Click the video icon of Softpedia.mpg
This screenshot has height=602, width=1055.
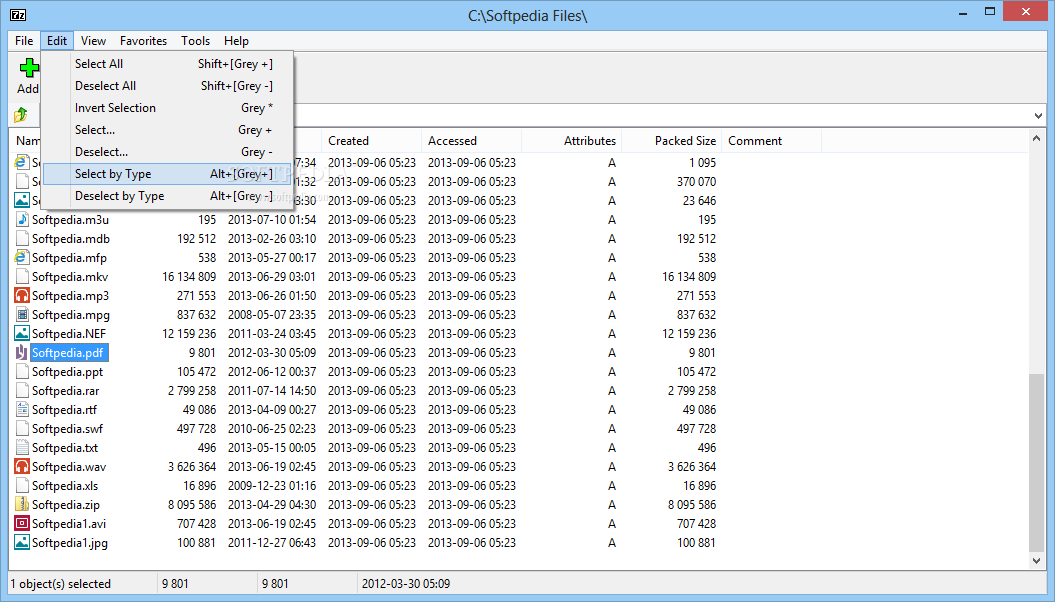22,314
